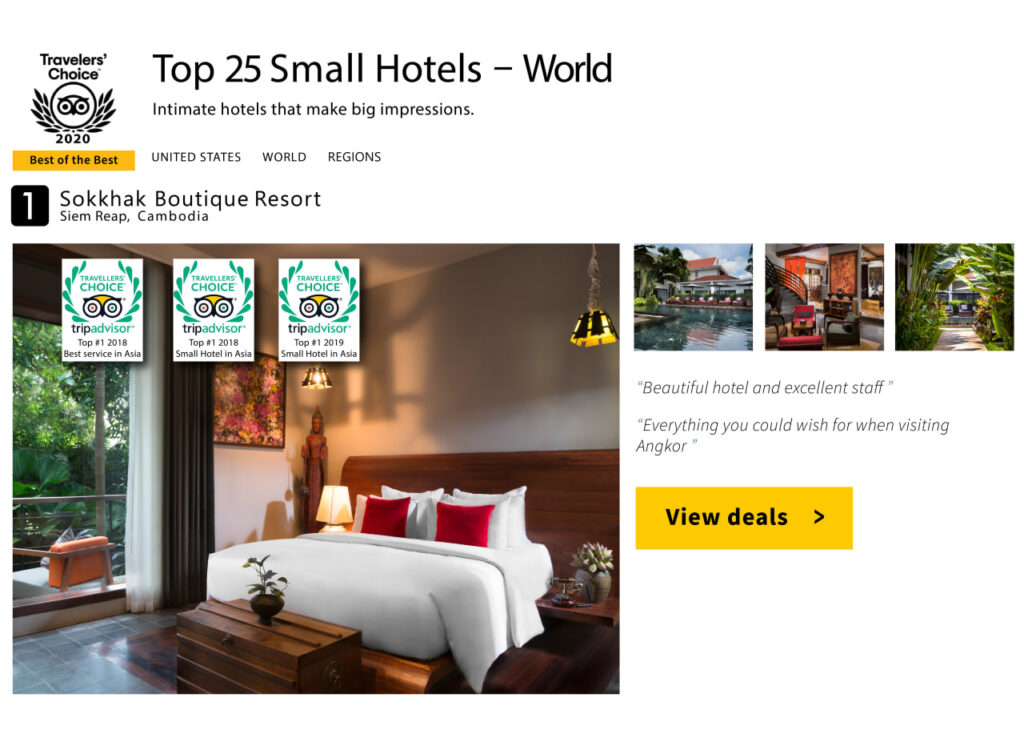This screenshot has height=750, width=1024.
Task: Open the lobby staircase thumbnail photo
Action: pos(824,297)
